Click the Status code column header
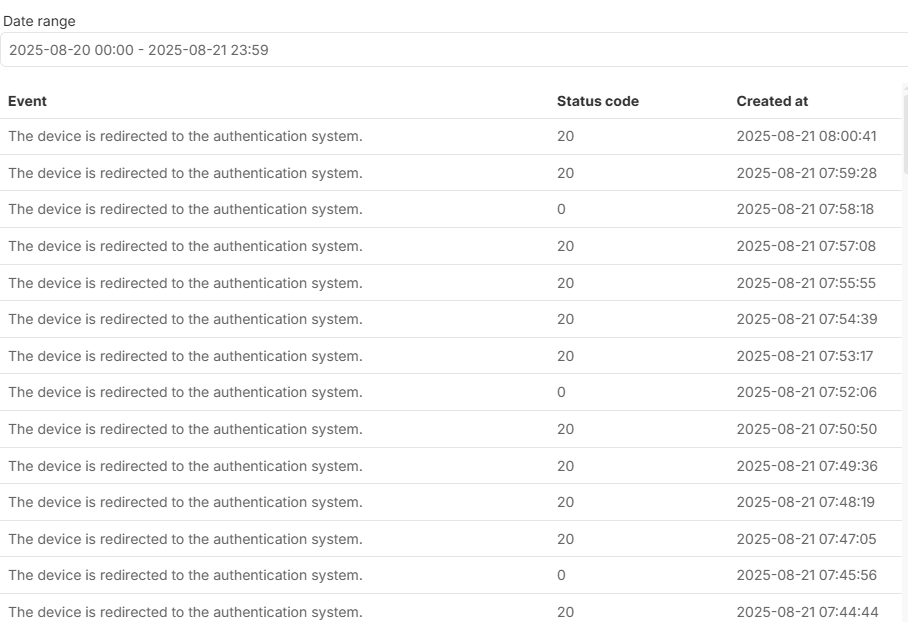The image size is (908, 622). click(597, 101)
